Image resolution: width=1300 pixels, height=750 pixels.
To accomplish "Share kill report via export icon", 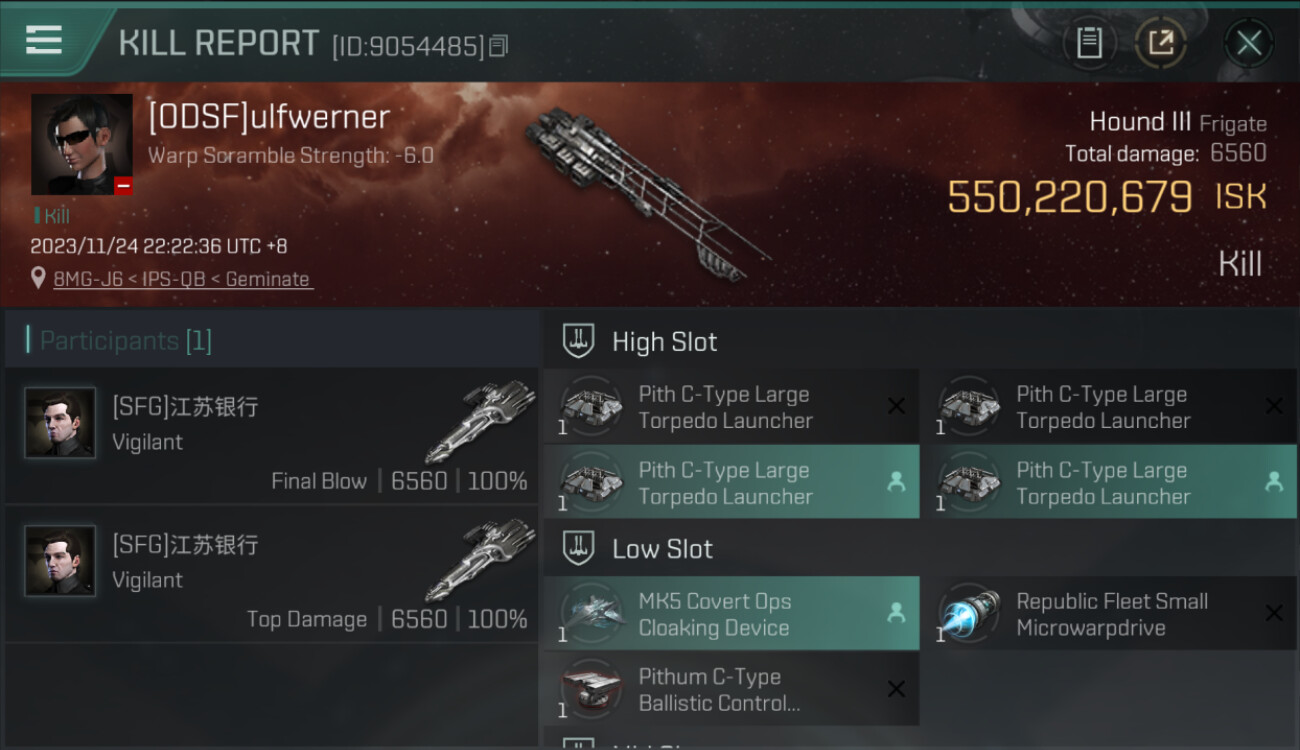I will [1160, 43].
